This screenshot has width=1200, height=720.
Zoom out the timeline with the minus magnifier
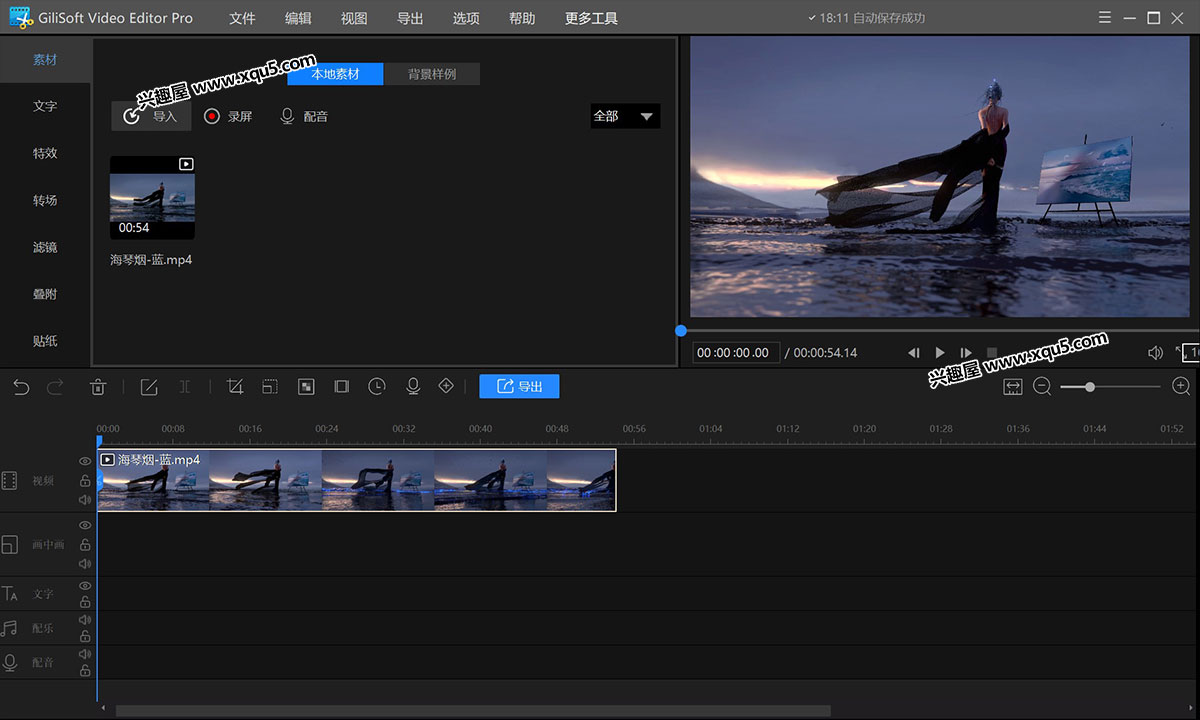point(1042,387)
